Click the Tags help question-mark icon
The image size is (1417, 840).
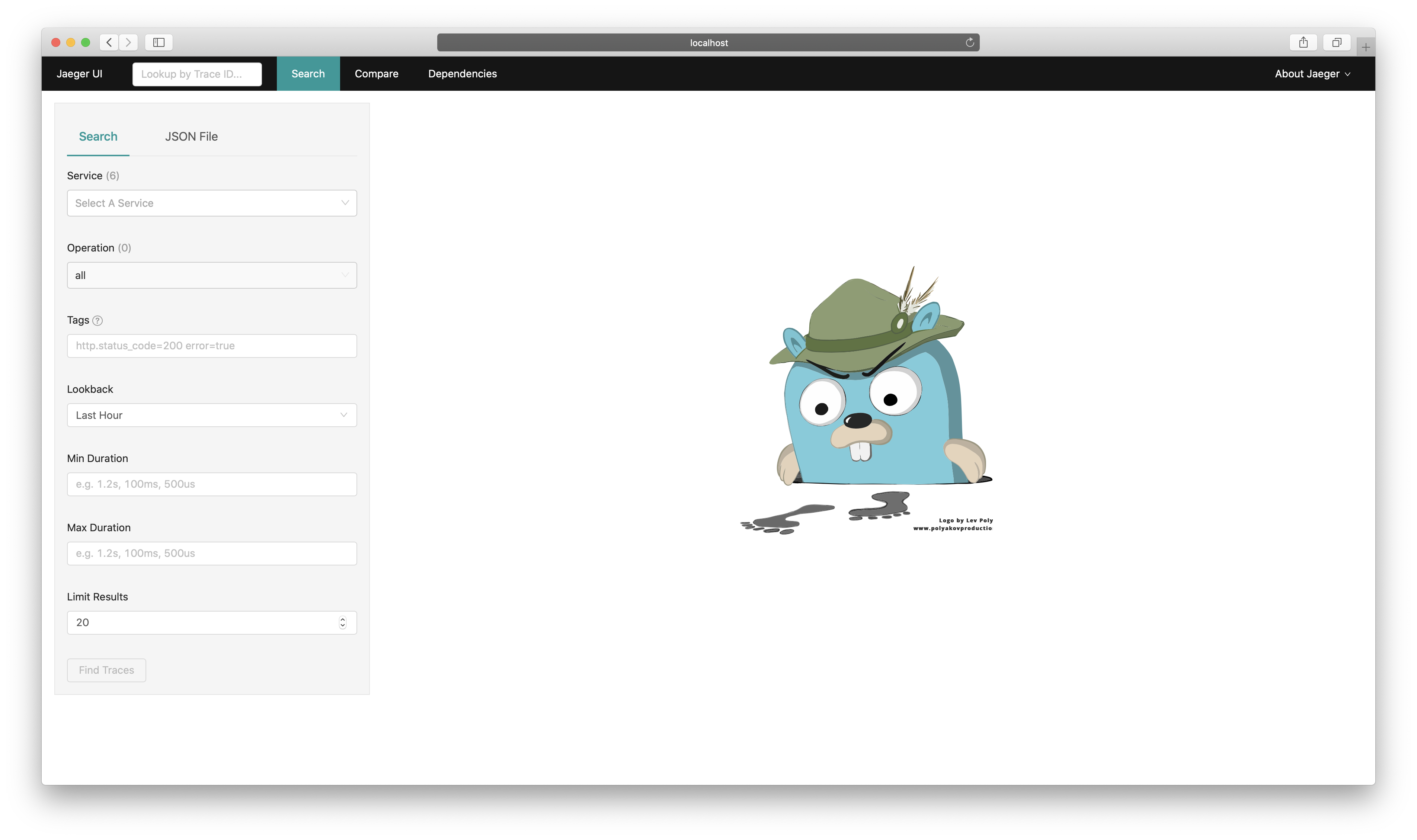[97, 320]
